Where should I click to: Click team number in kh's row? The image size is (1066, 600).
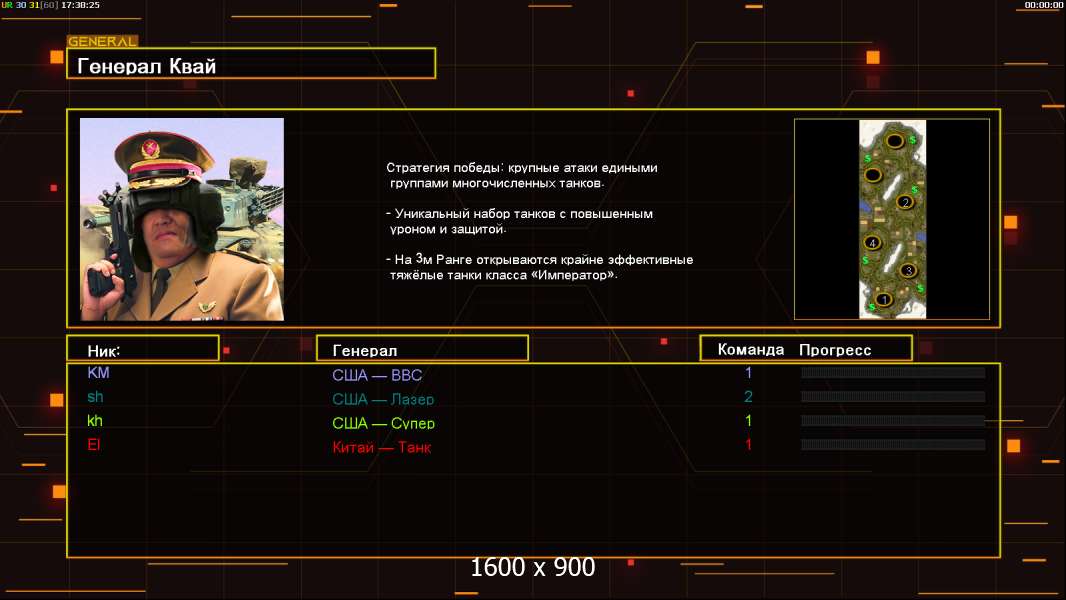click(748, 421)
